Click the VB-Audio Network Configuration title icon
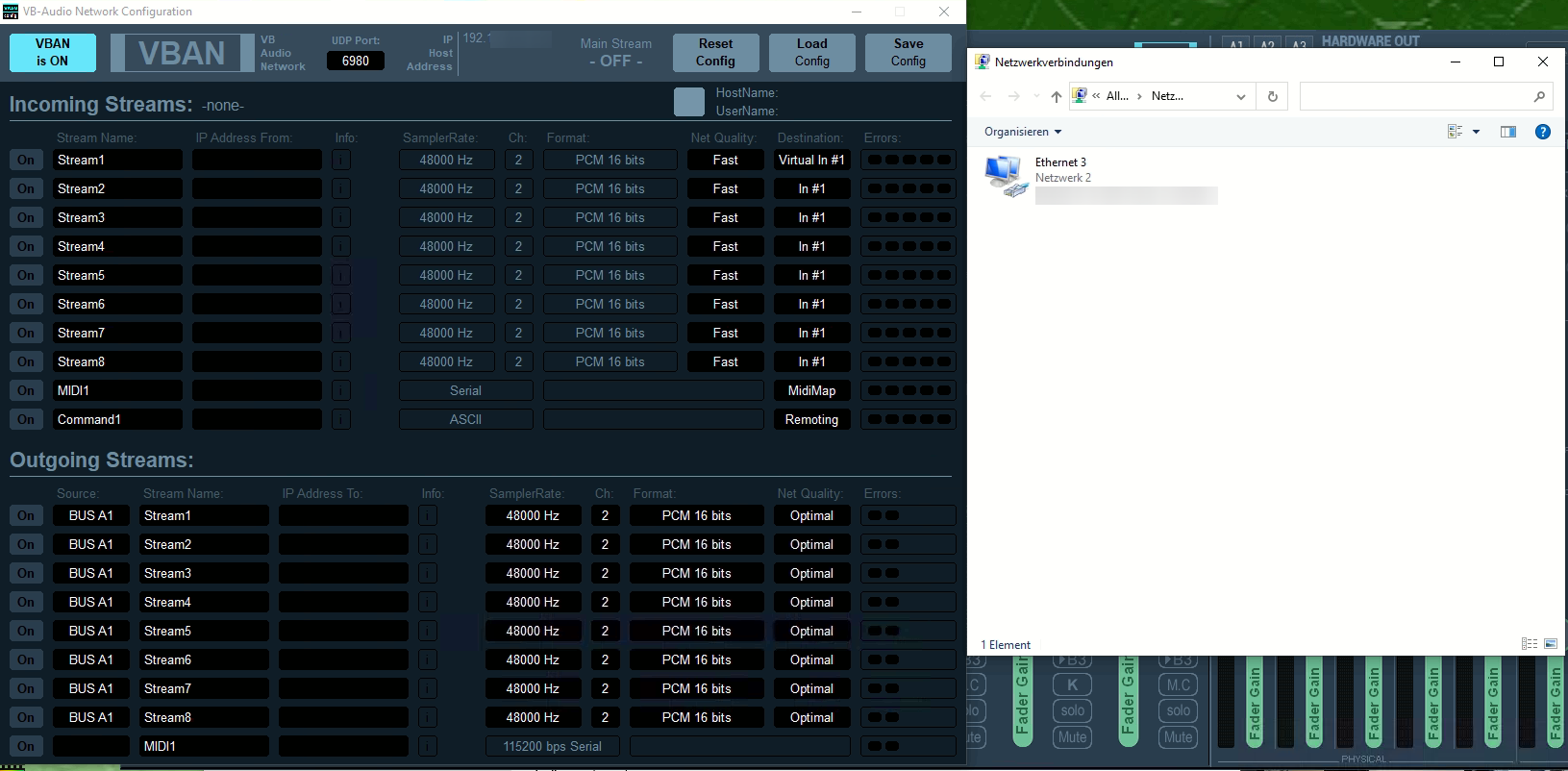Screen dimensions: 1568x771 pos(11,12)
